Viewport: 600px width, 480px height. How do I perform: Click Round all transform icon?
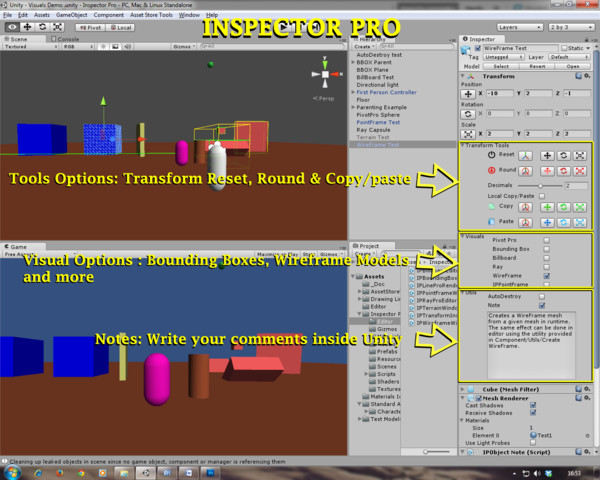click(525, 171)
